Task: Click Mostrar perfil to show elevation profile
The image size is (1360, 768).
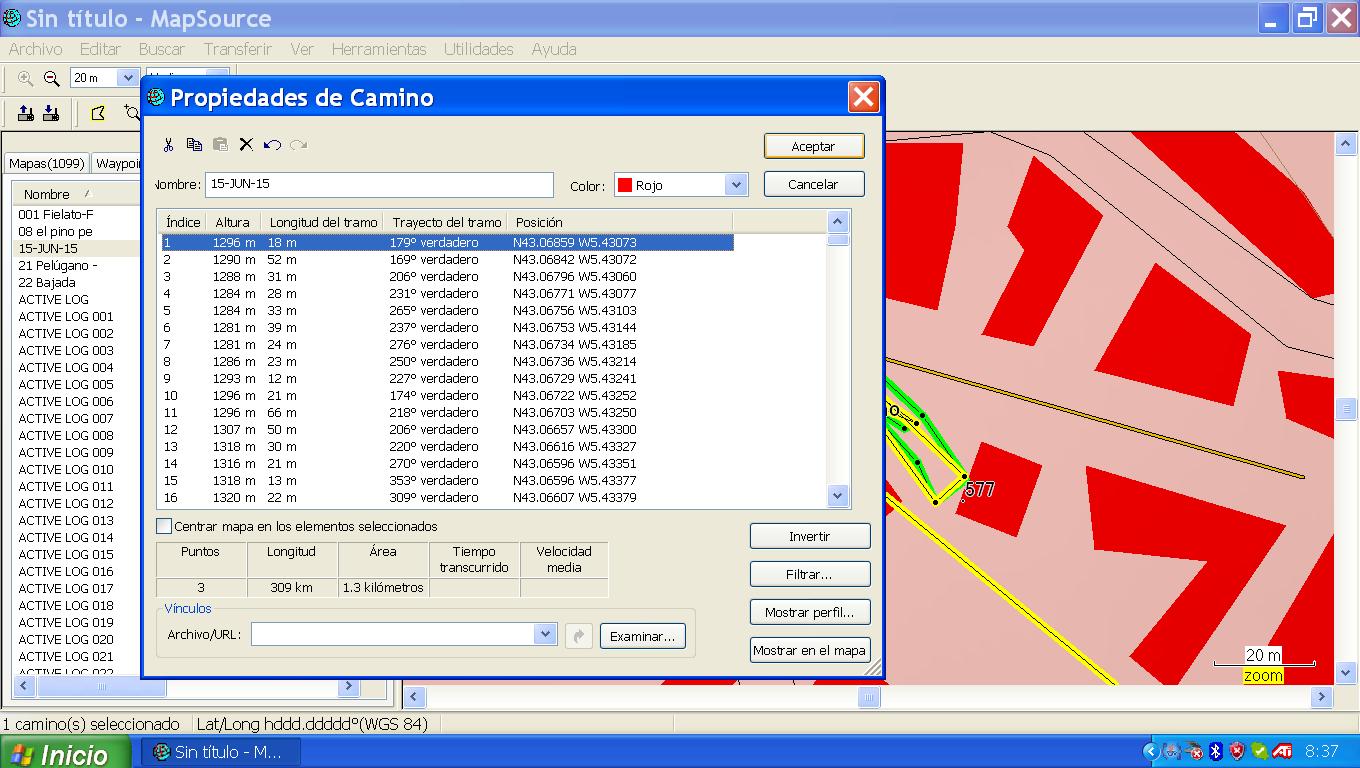Action: 809,611
